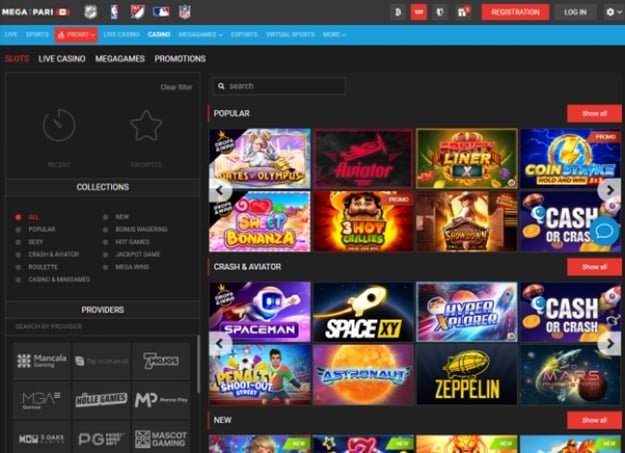Switch to MEGAGAMES tab below navbar
This screenshot has height=453, width=625.
point(120,59)
